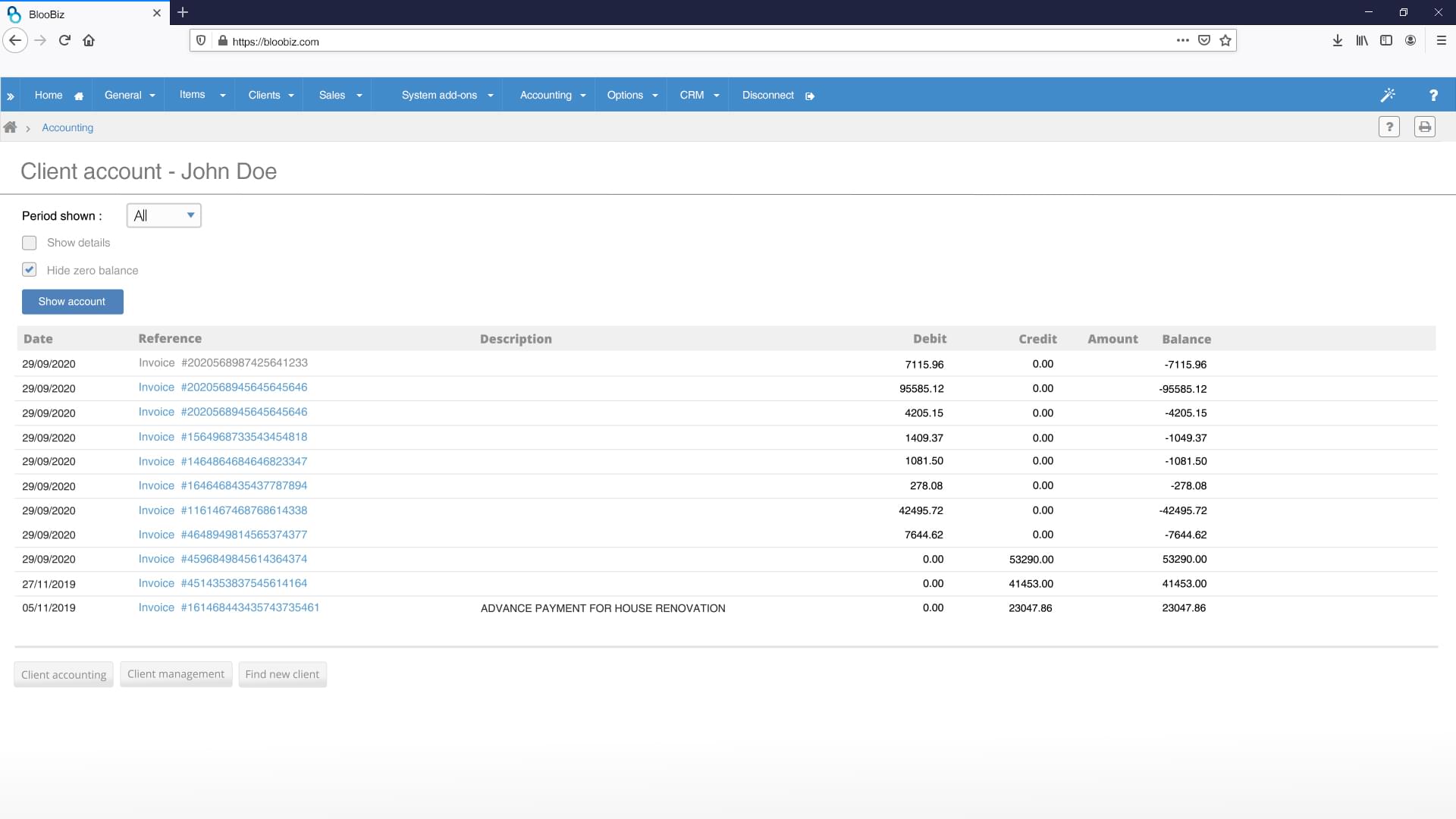Viewport: 1456px width, 819px height.
Task: Bookmark this page with star icon
Action: click(1225, 40)
